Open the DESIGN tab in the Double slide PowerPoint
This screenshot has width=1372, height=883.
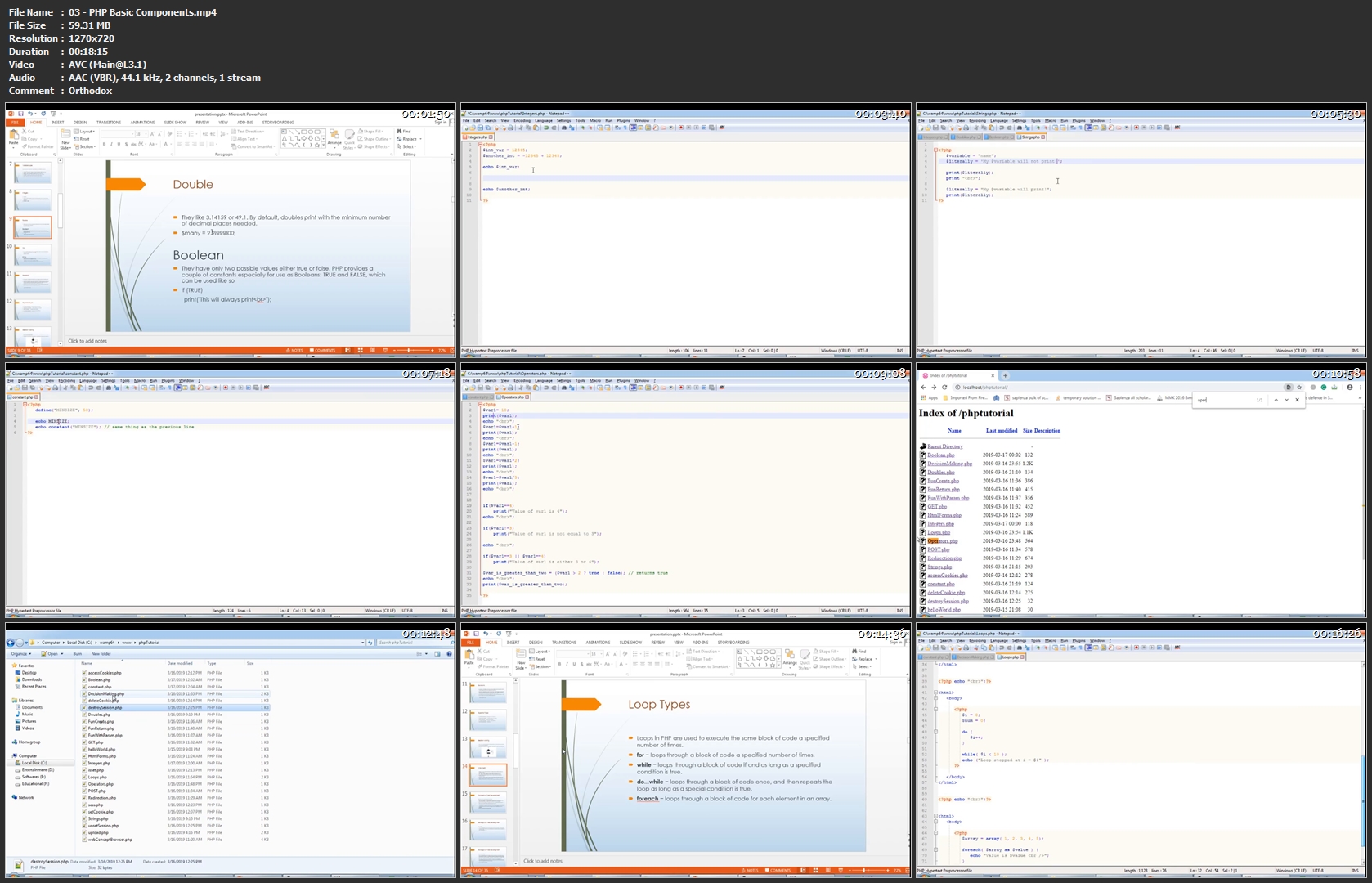[x=80, y=123]
